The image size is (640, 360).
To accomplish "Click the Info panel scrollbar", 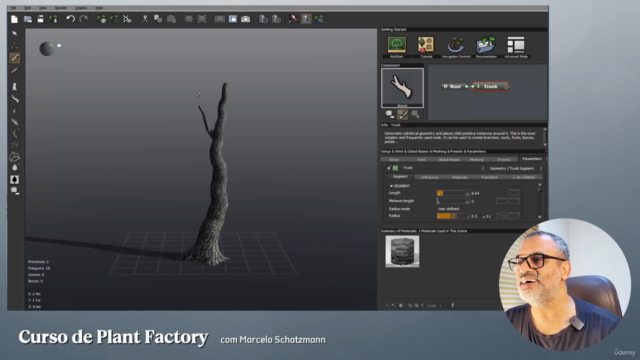I will pos(544,137).
